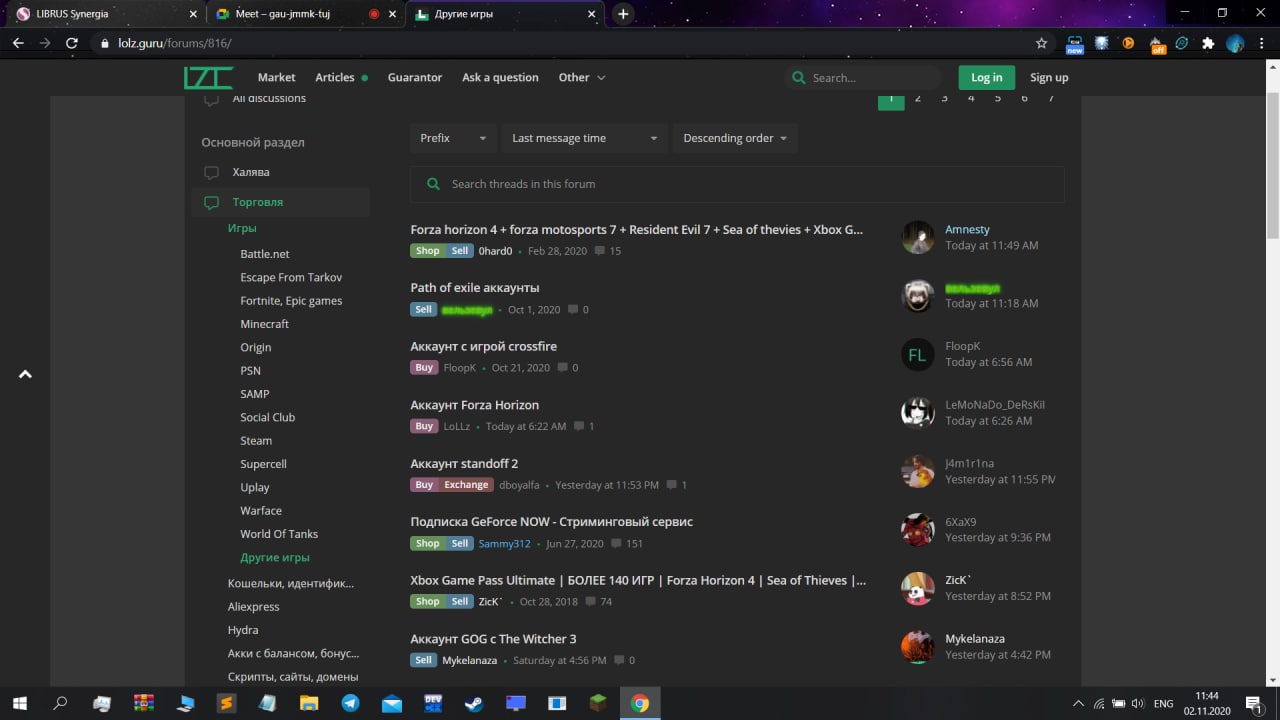This screenshot has width=1280, height=720.
Task: Open the Articles menu item
Action: [335, 77]
